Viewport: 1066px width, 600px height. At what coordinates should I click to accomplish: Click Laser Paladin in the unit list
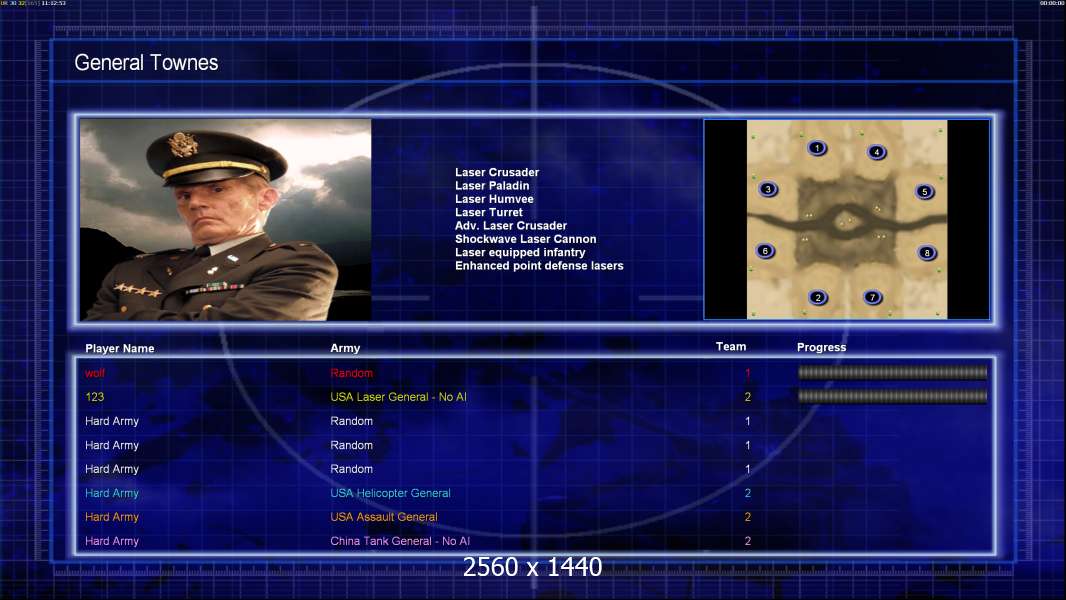click(492, 186)
